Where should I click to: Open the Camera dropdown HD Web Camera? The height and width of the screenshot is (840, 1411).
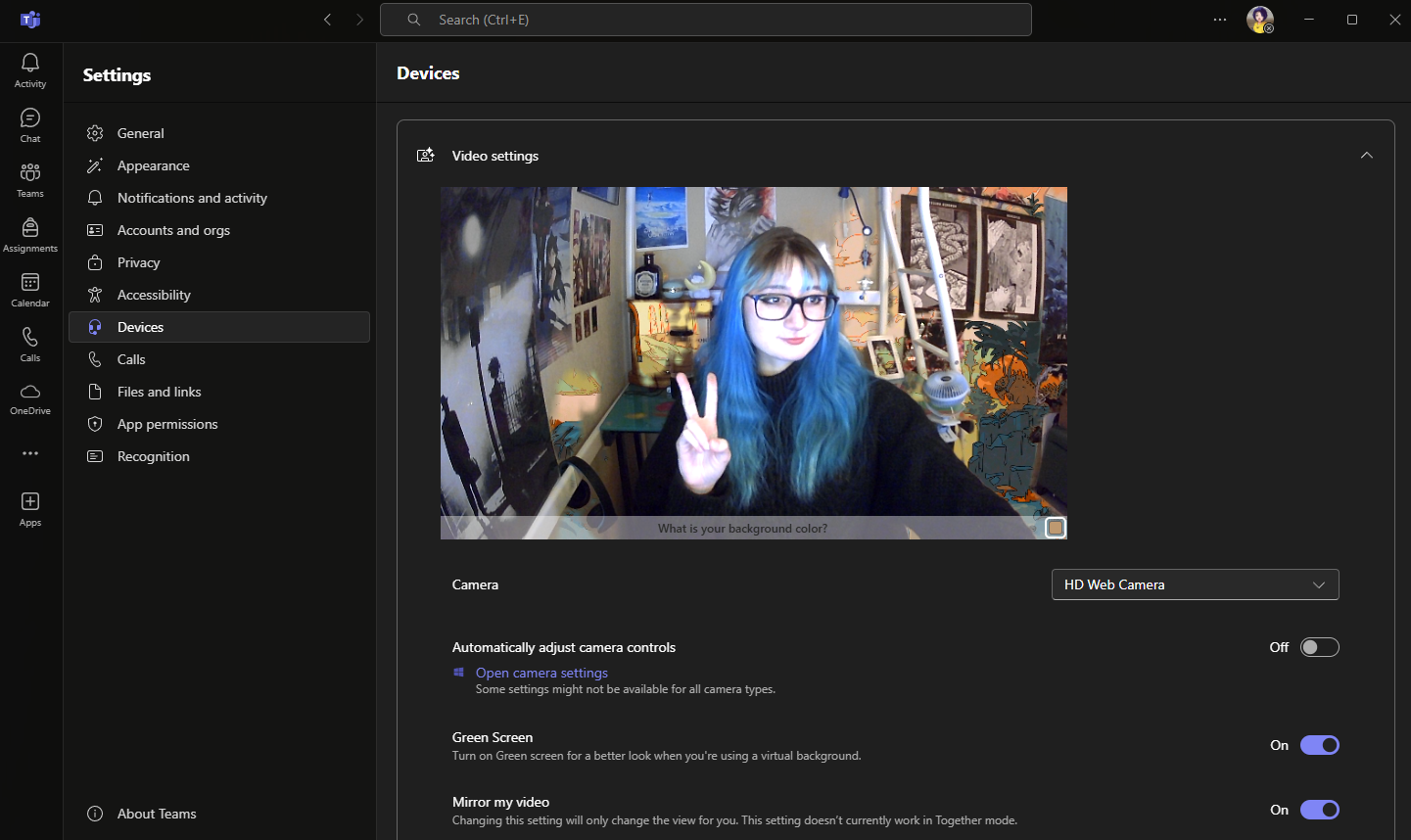point(1195,584)
